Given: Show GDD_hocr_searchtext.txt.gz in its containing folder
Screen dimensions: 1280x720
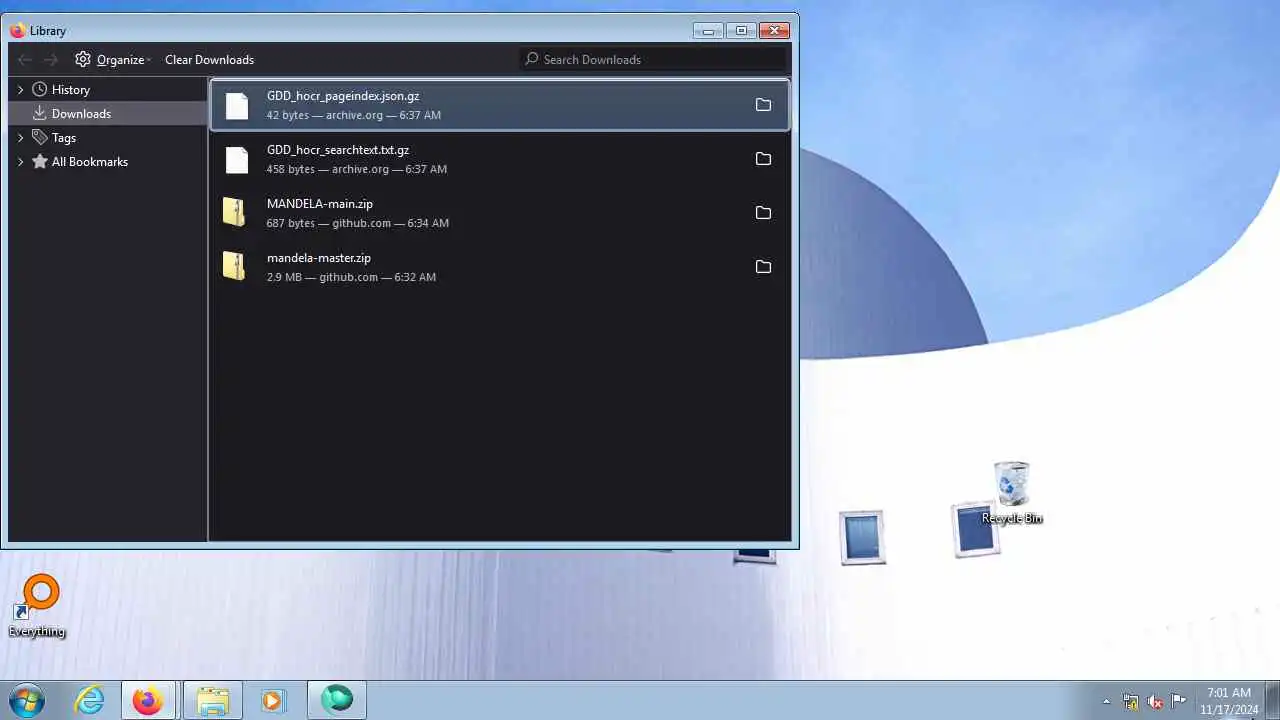Looking at the screenshot, I should coord(763,159).
